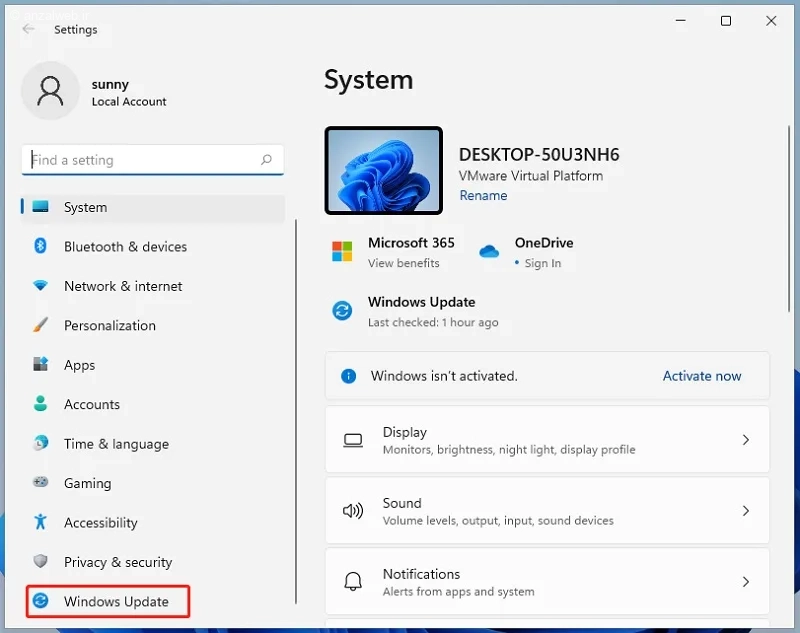Click 'Alerts from apps and system' description

pos(458,591)
